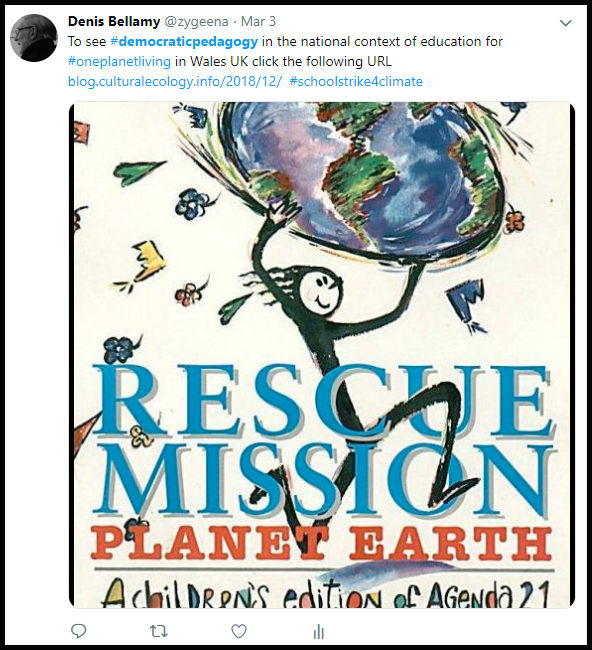Expand the tweet options chevron menu

click(566, 23)
